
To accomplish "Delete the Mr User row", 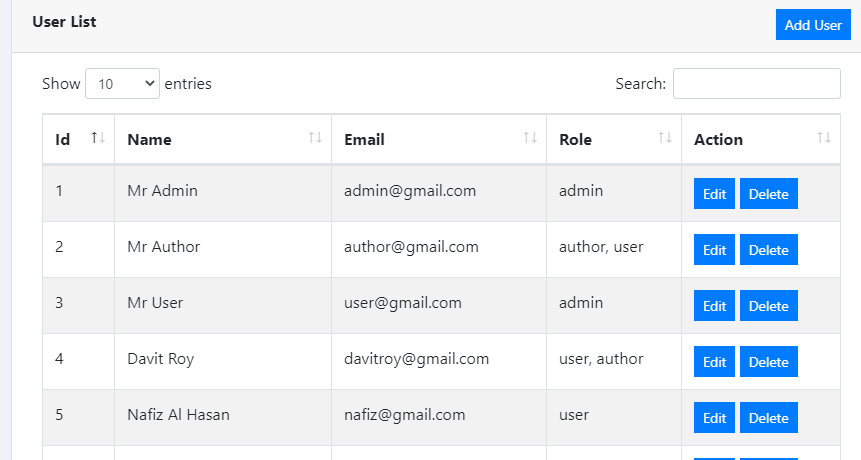I will click(x=768, y=306).
